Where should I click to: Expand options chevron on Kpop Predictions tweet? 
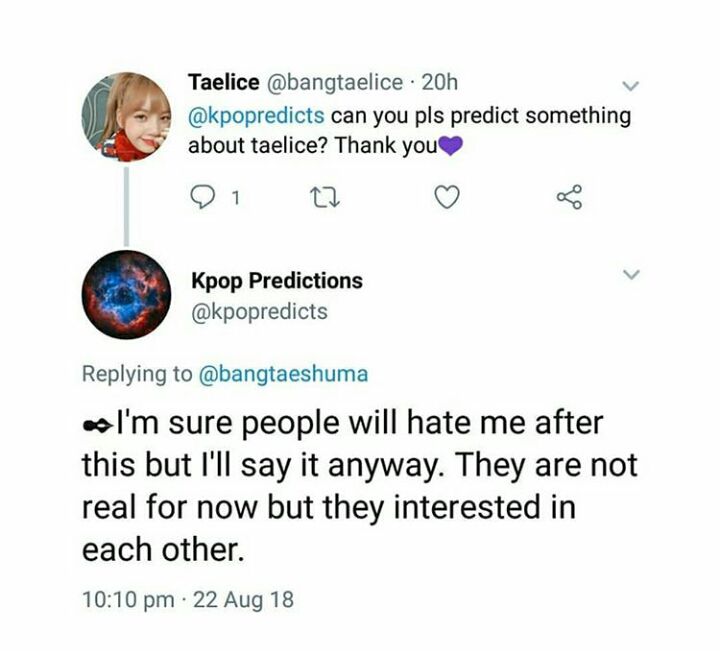tap(631, 273)
